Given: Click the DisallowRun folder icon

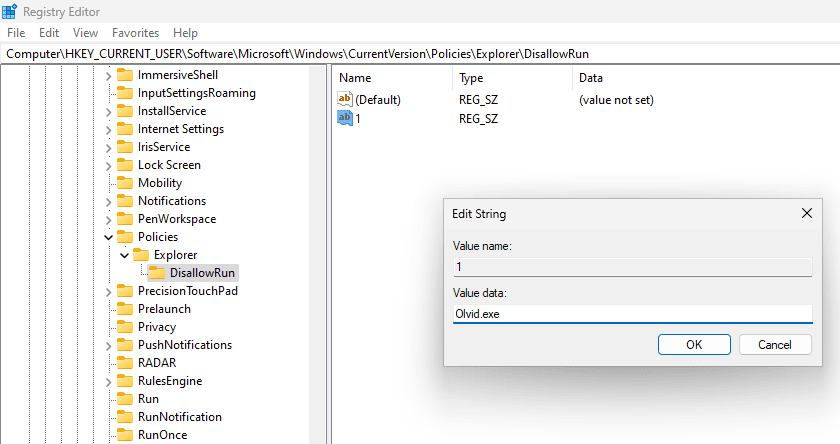Looking at the screenshot, I should [157, 273].
